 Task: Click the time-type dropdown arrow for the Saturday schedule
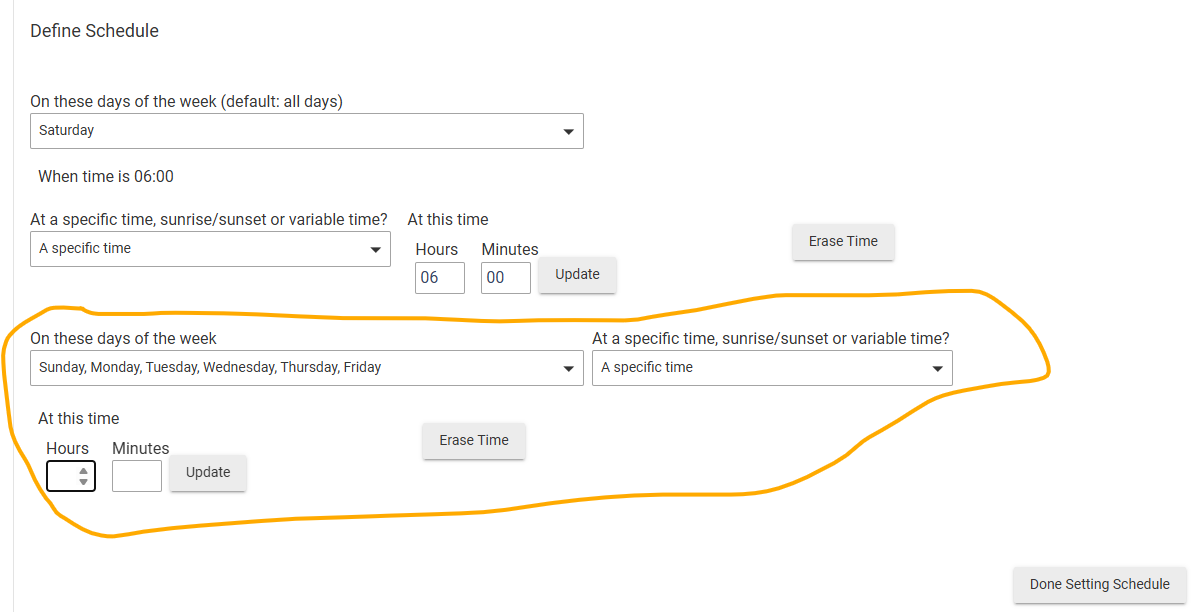pyautogui.click(x=376, y=250)
